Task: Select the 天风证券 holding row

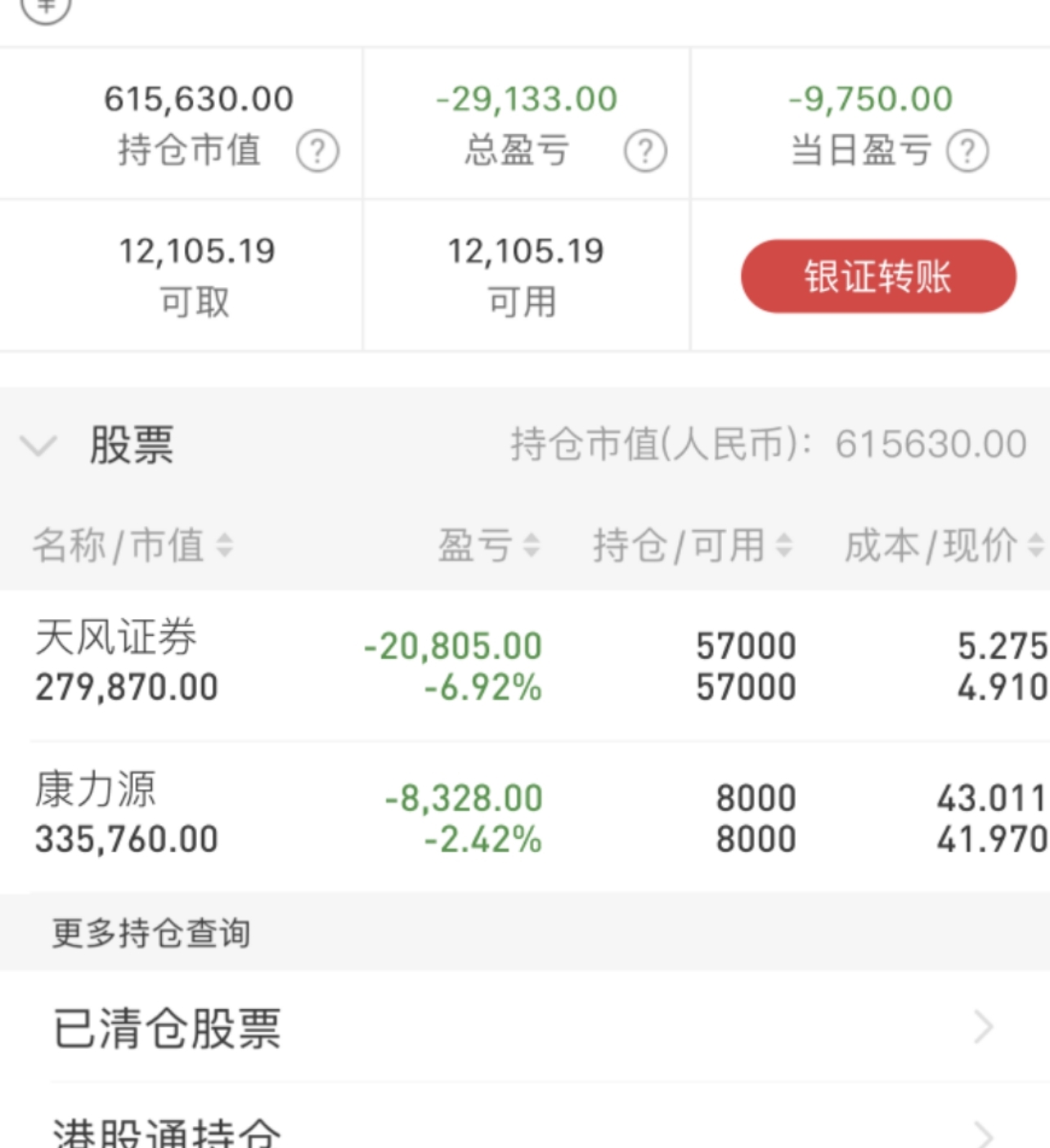Action: (525, 665)
